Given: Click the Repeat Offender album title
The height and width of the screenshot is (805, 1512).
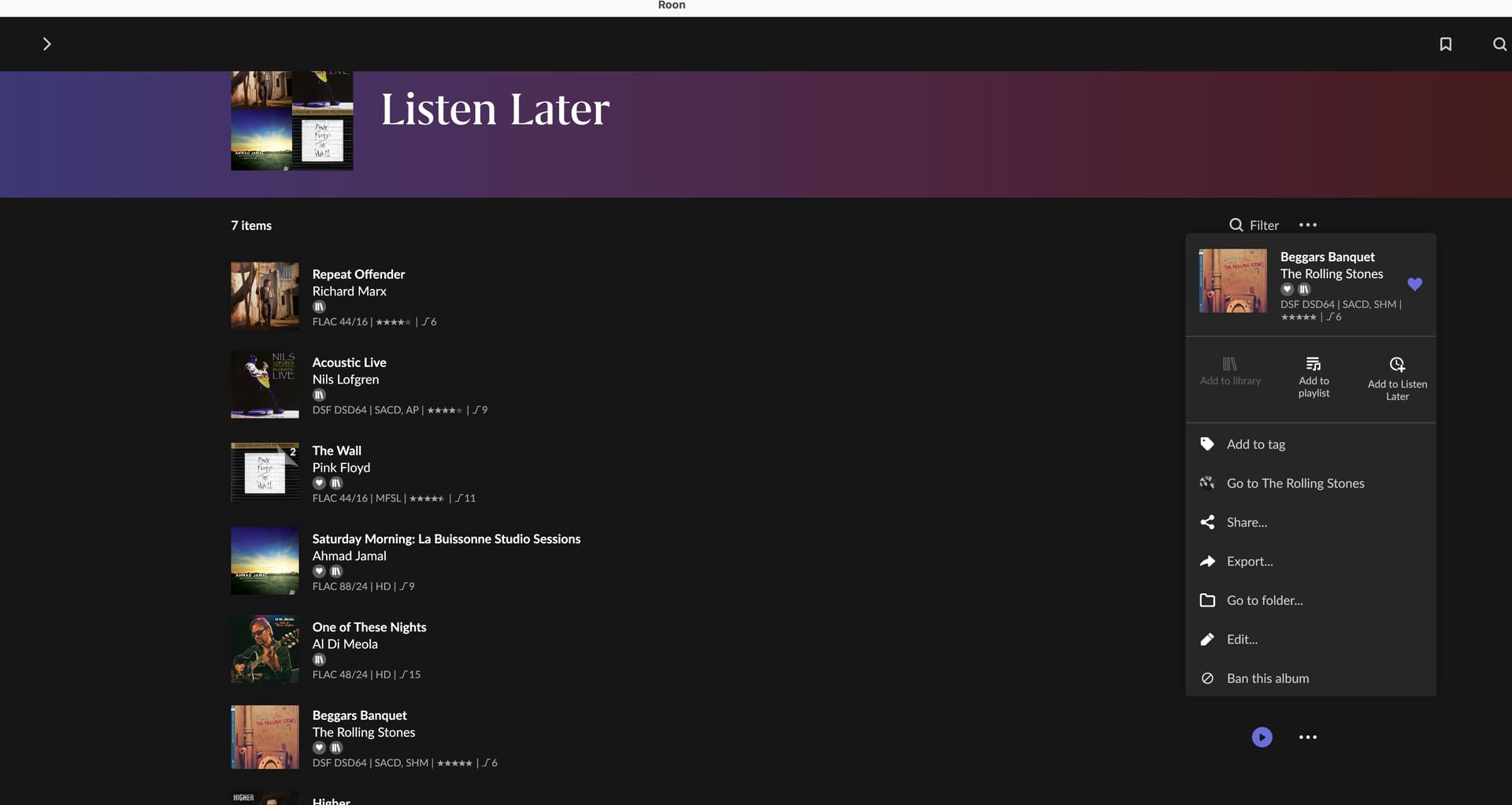Looking at the screenshot, I should [358, 274].
